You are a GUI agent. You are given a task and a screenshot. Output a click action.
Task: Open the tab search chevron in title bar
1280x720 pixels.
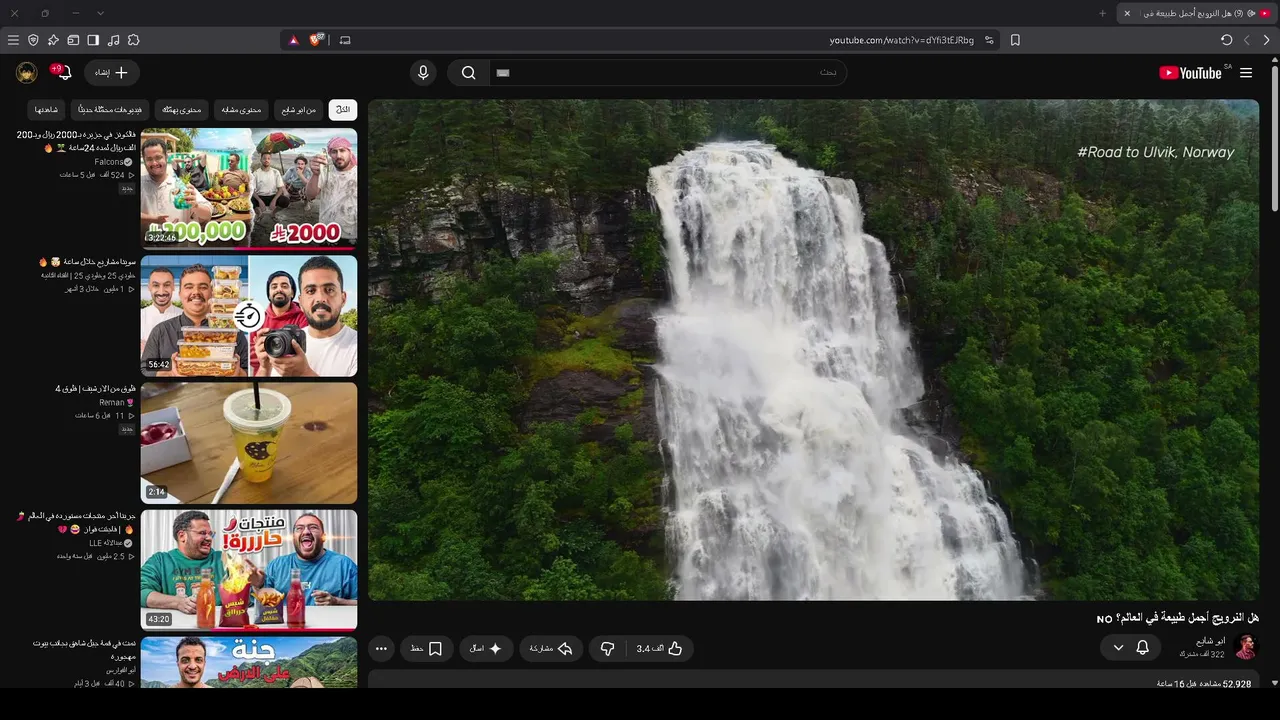100,13
